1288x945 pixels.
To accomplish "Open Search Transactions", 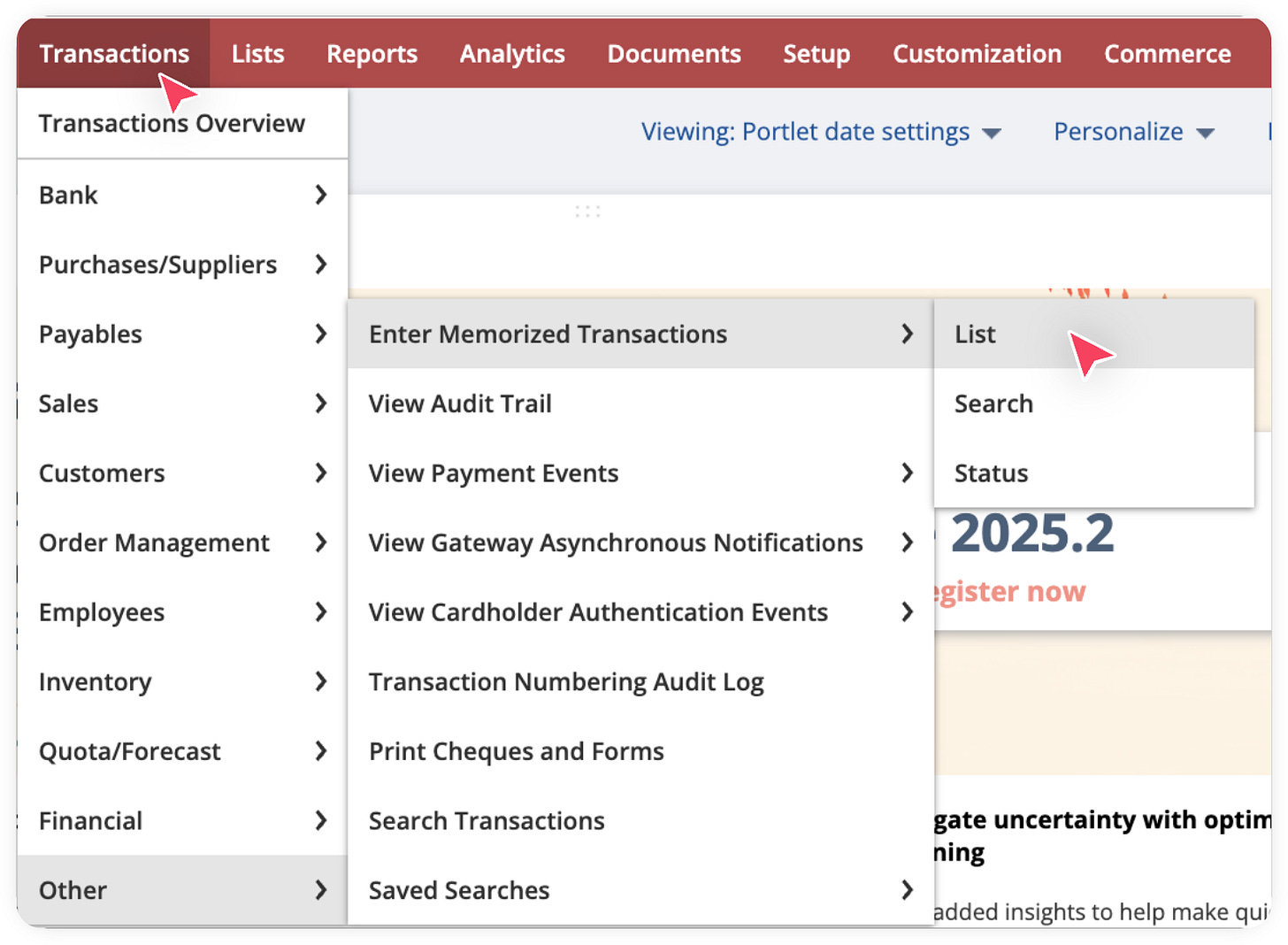I will (x=640, y=820).
